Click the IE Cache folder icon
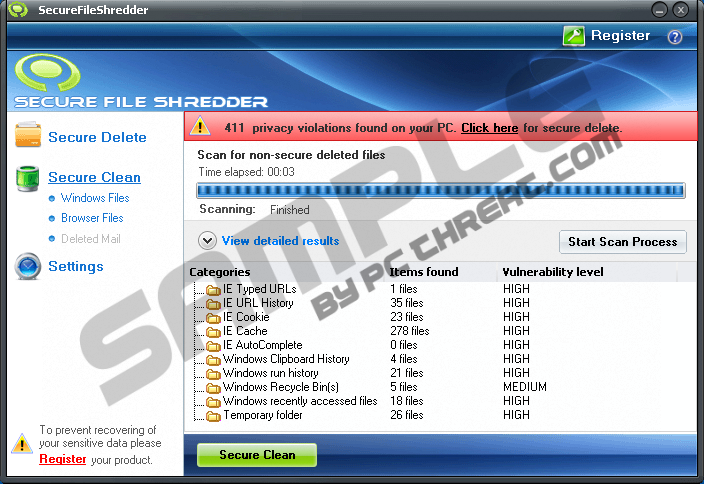Viewport: 704px width, 484px height. (213, 332)
